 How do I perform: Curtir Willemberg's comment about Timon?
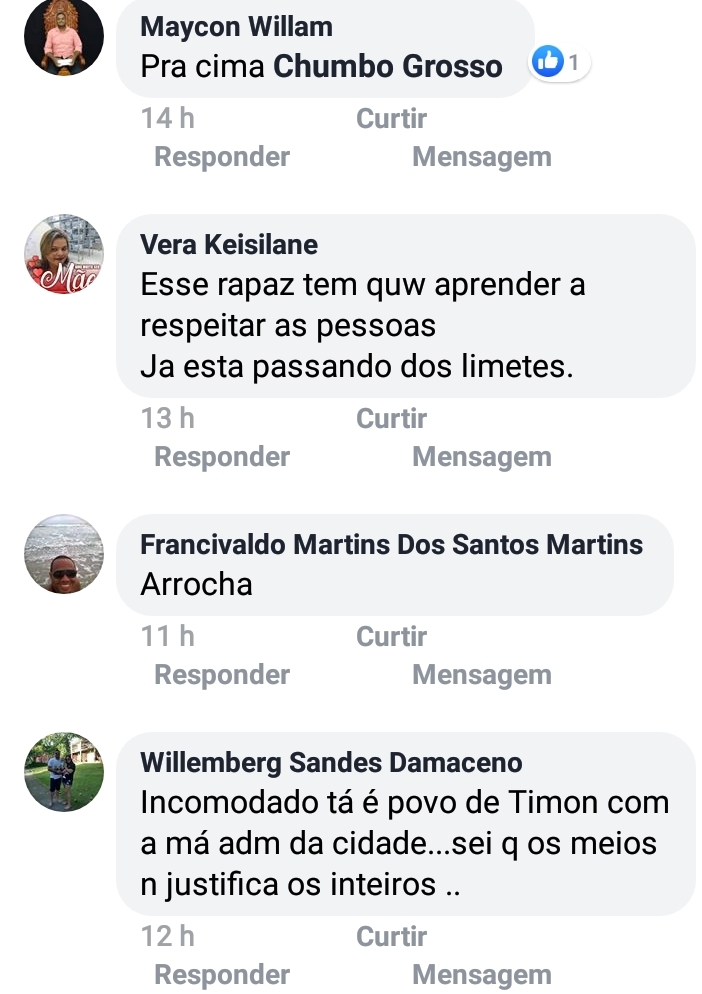coord(391,937)
